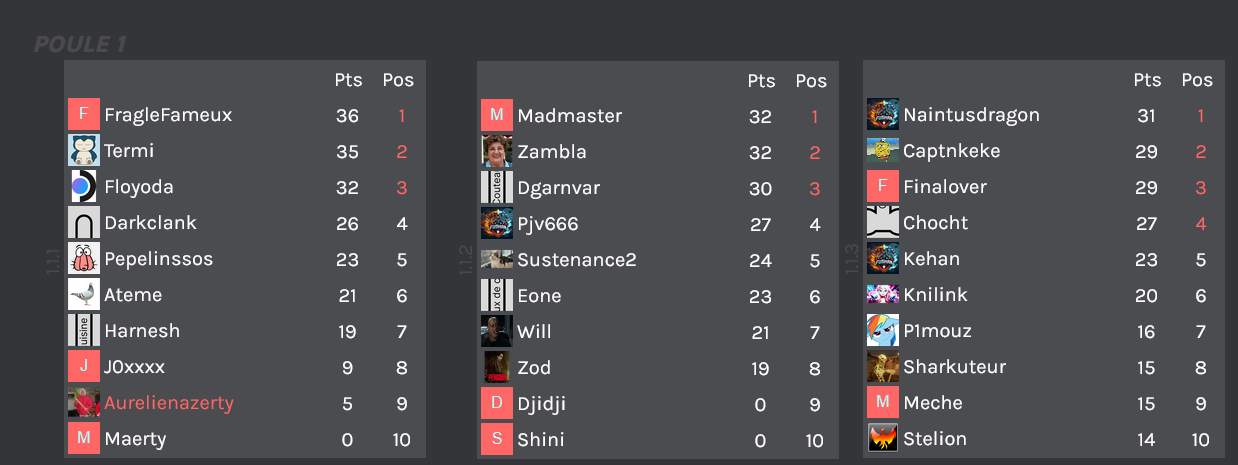Click Pepelinssos's cartoon avatar icon
This screenshot has width=1238, height=465.
84,259
